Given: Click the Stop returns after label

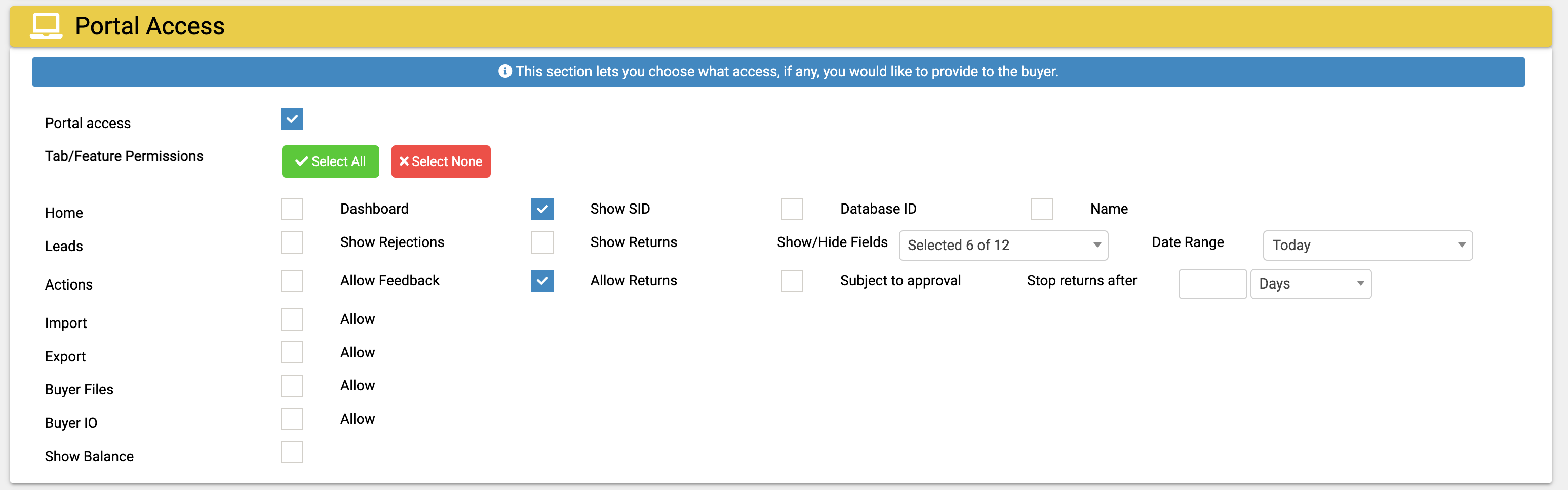Looking at the screenshot, I should pos(1082,280).
